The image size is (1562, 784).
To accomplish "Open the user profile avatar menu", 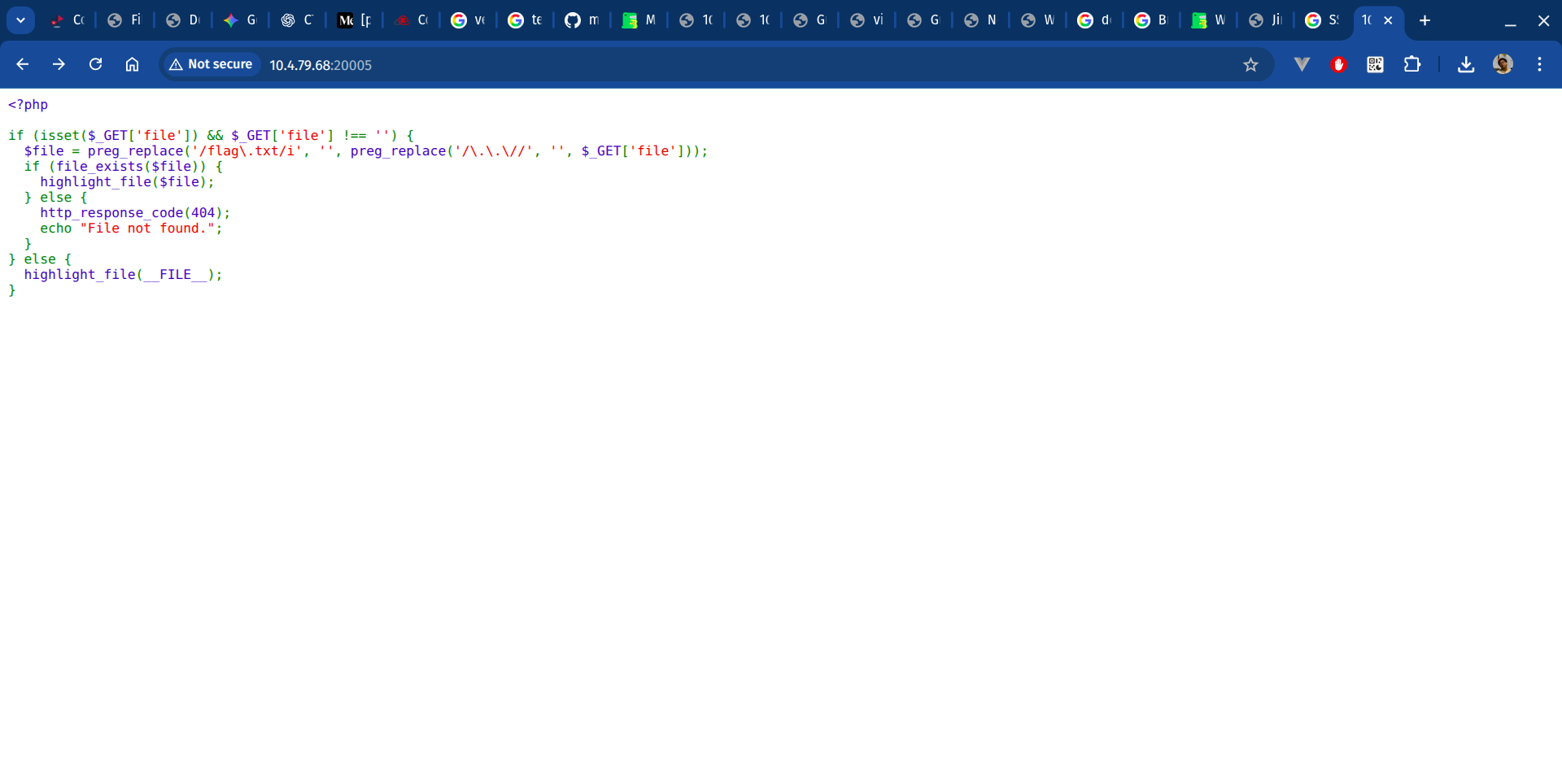I will pyautogui.click(x=1503, y=64).
